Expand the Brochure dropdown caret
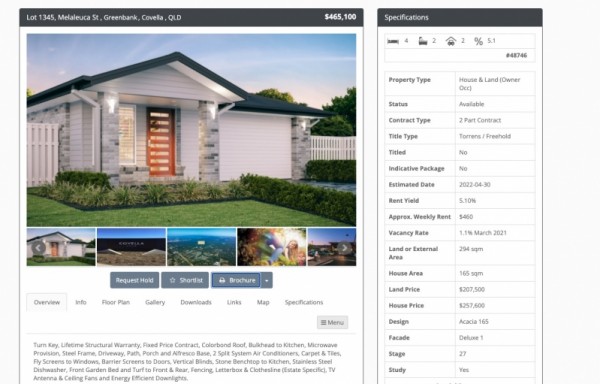Screen dimensions: 600x384 (x=267, y=280)
